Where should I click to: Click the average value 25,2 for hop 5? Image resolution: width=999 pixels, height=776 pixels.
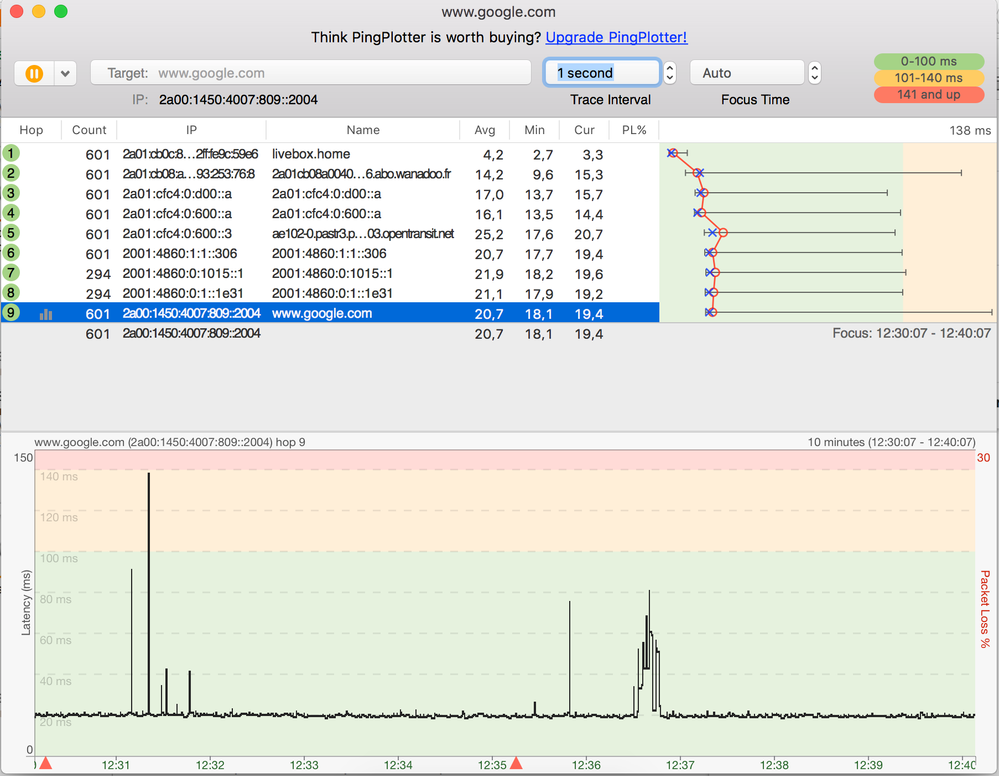(489, 234)
